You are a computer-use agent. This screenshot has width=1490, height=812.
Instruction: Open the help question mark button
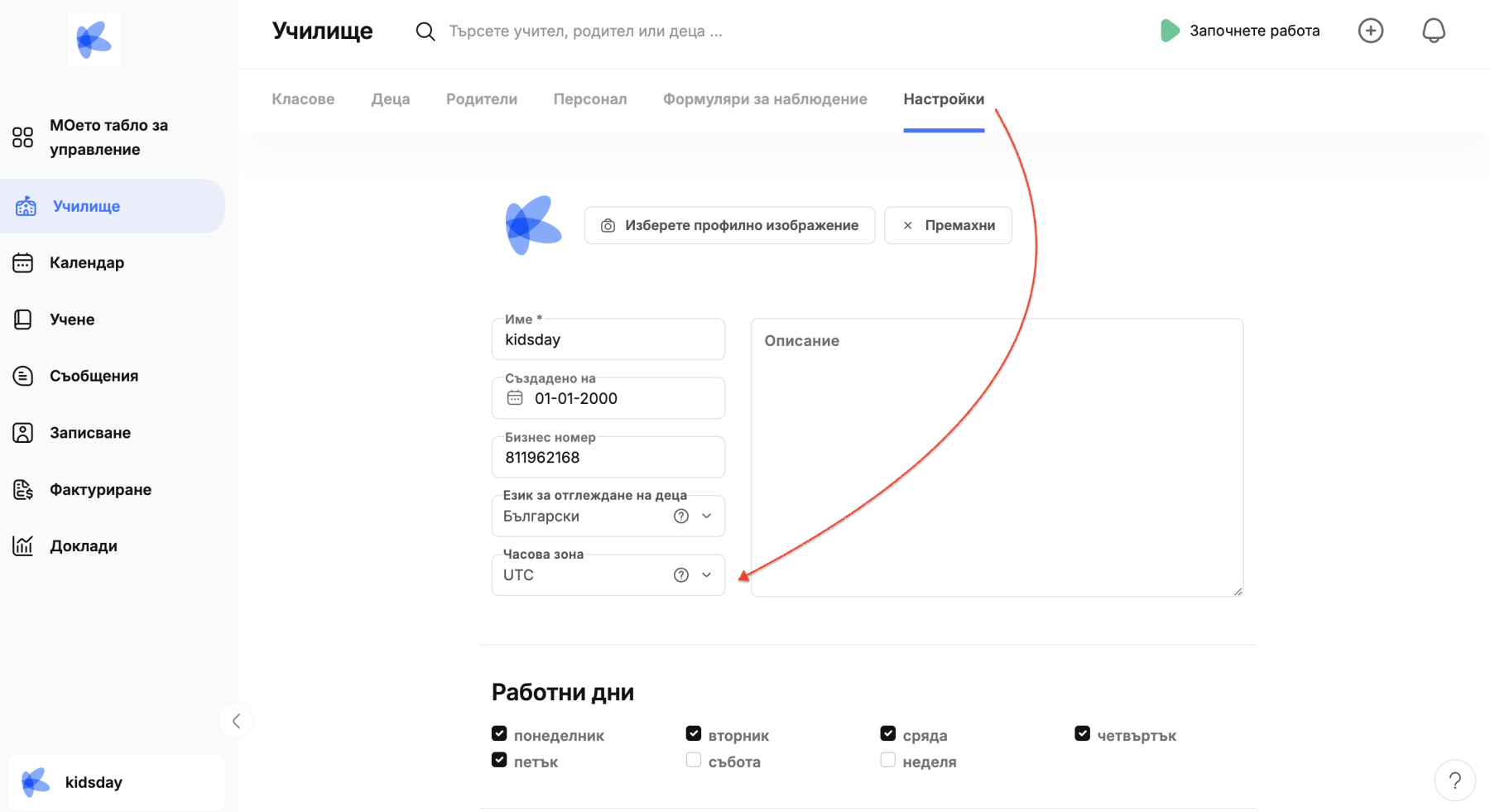tap(1454, 781)
